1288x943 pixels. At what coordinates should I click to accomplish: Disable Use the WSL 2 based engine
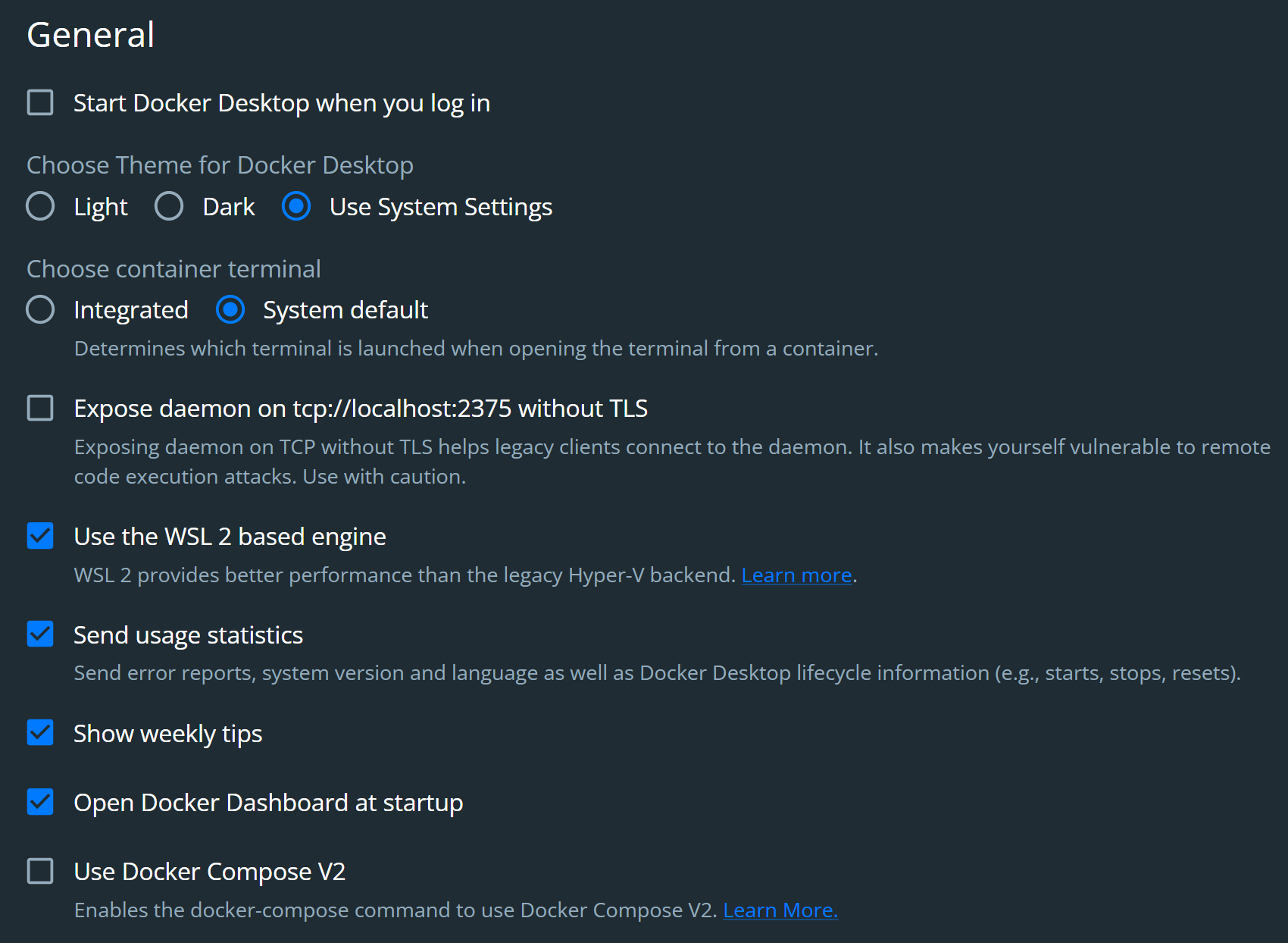coord(40,536)
